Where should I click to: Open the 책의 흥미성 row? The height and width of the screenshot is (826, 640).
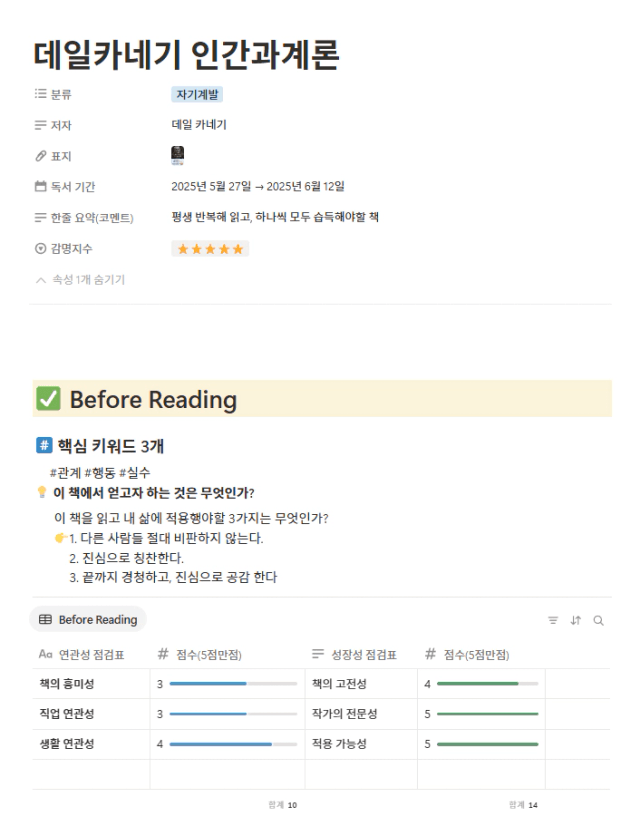pyautogui.click(x=67, y=684)
